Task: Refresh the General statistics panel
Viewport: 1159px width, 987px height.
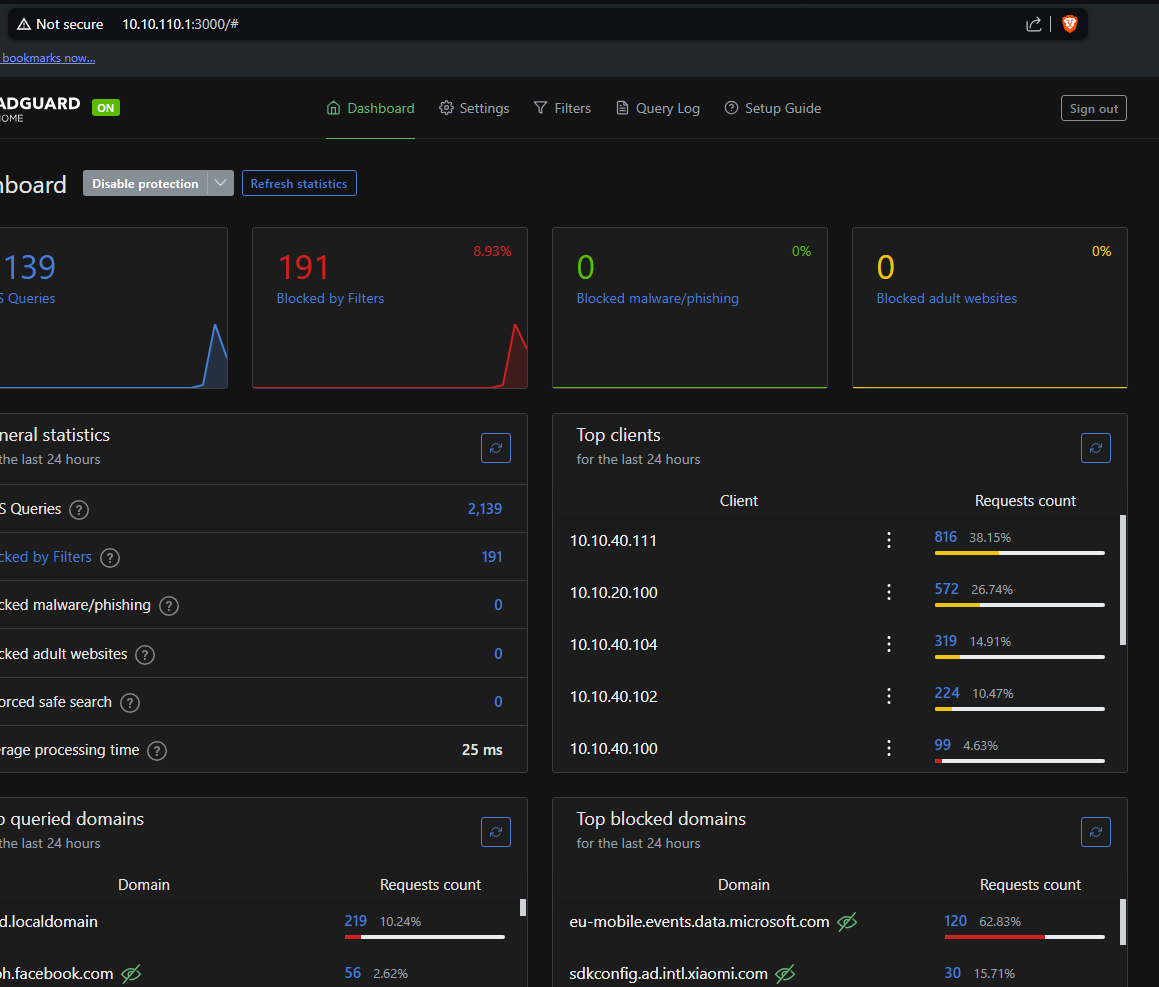Action: [x=495, y=448]
